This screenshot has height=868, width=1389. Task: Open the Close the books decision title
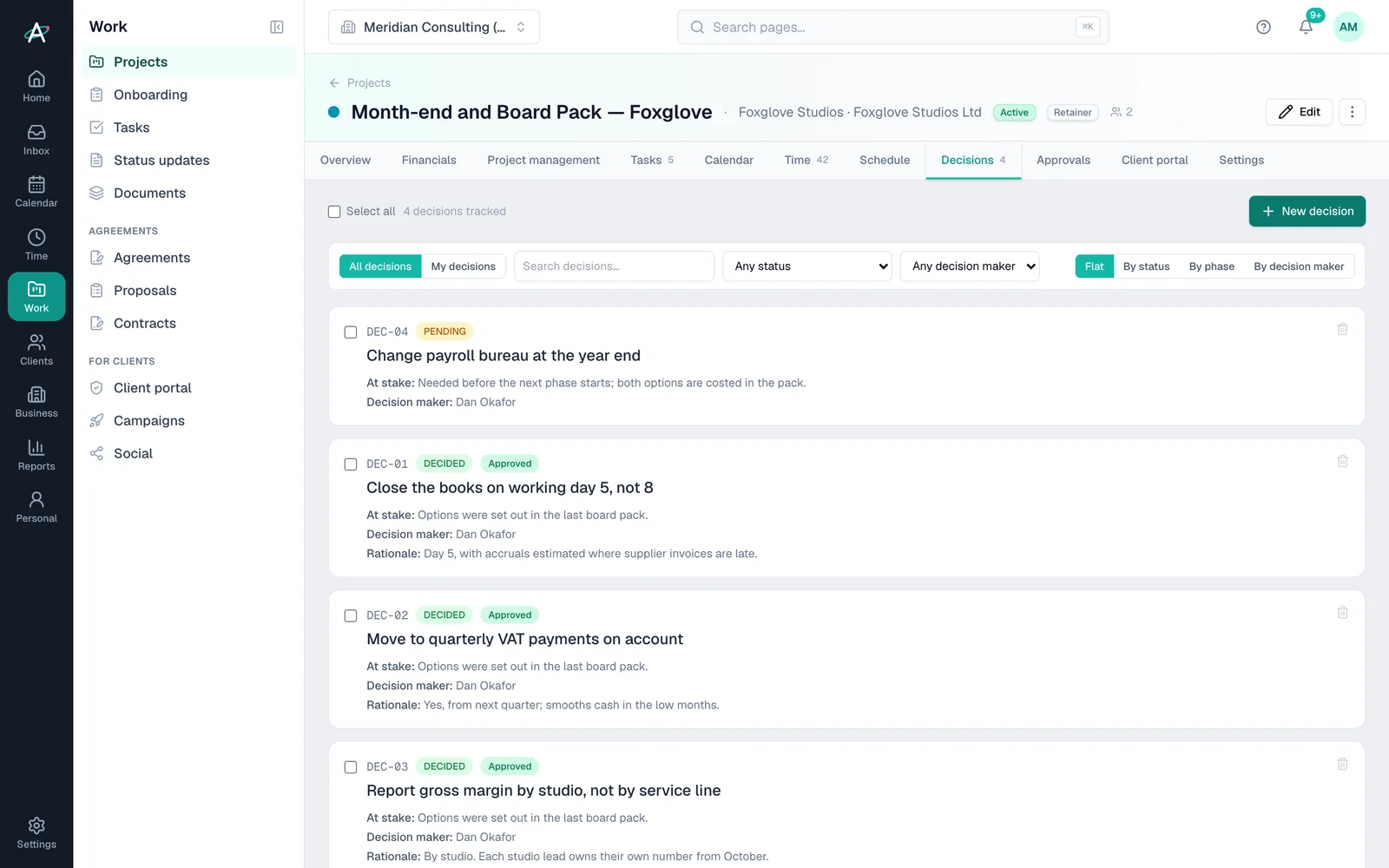point(510,488)
